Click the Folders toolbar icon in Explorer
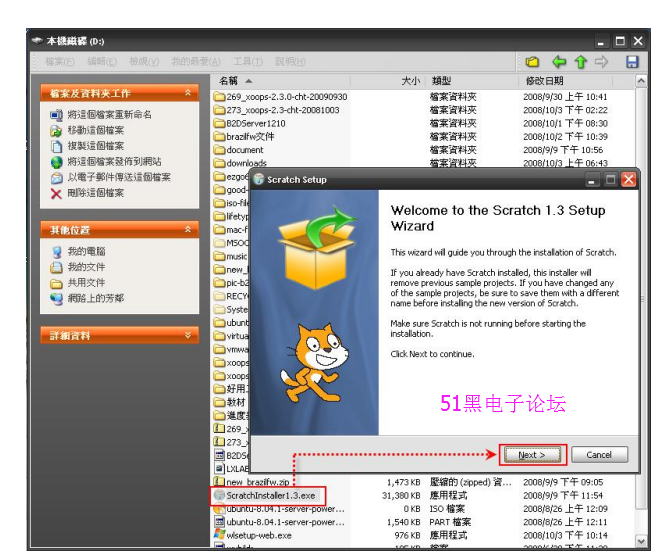 [x=532, y=62]
